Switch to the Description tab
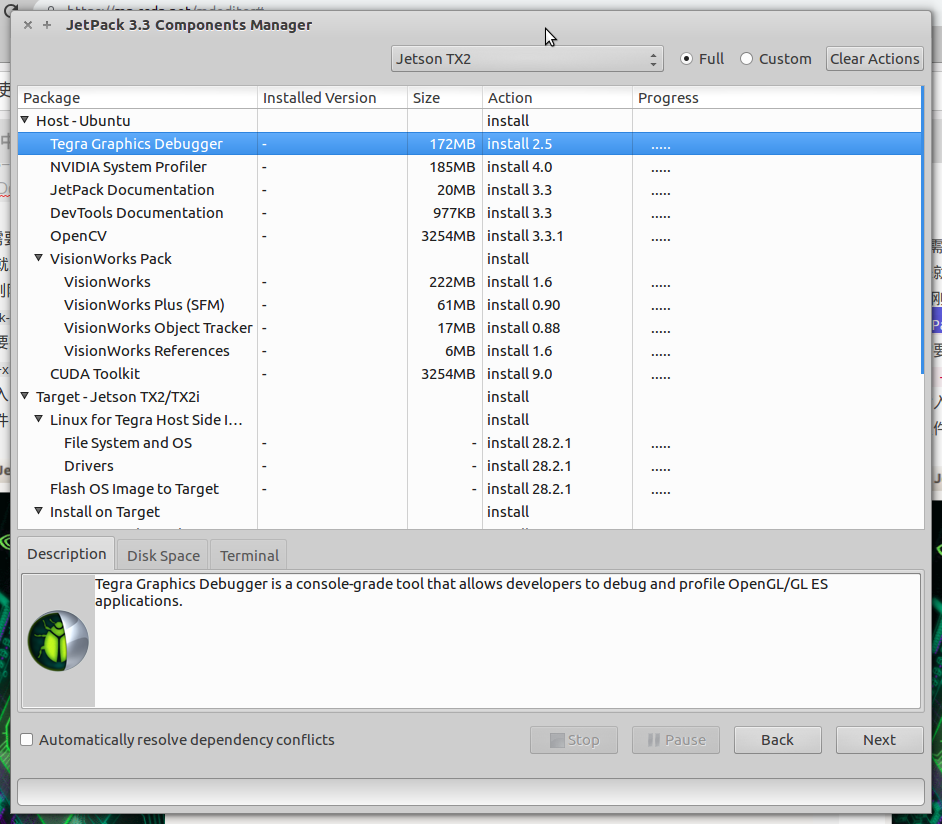 tap(67, 554)
